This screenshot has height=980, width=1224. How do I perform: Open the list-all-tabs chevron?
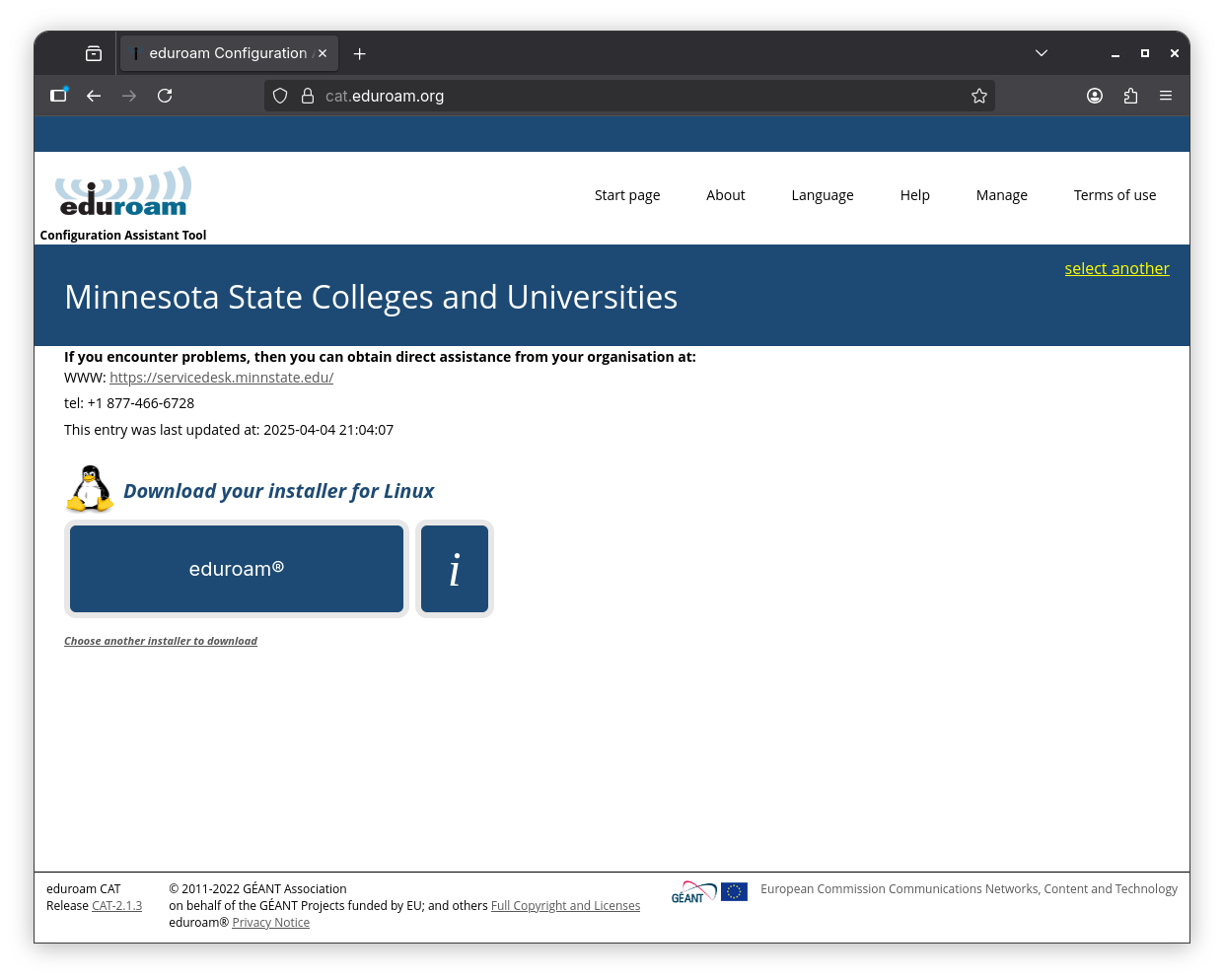pyautogui.click(x=1041, y=53)
